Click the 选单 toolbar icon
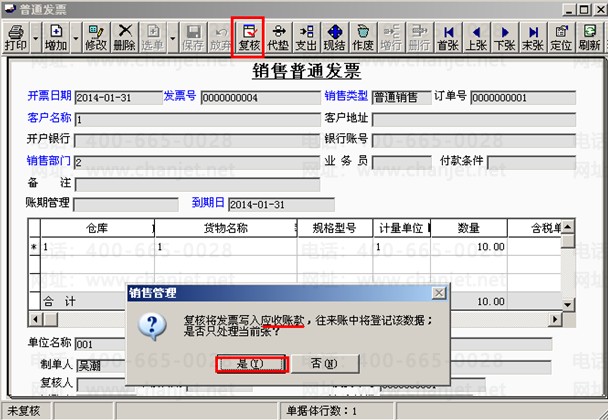The height and width of the screenshot is (420, 608). (x=153, y=38)
